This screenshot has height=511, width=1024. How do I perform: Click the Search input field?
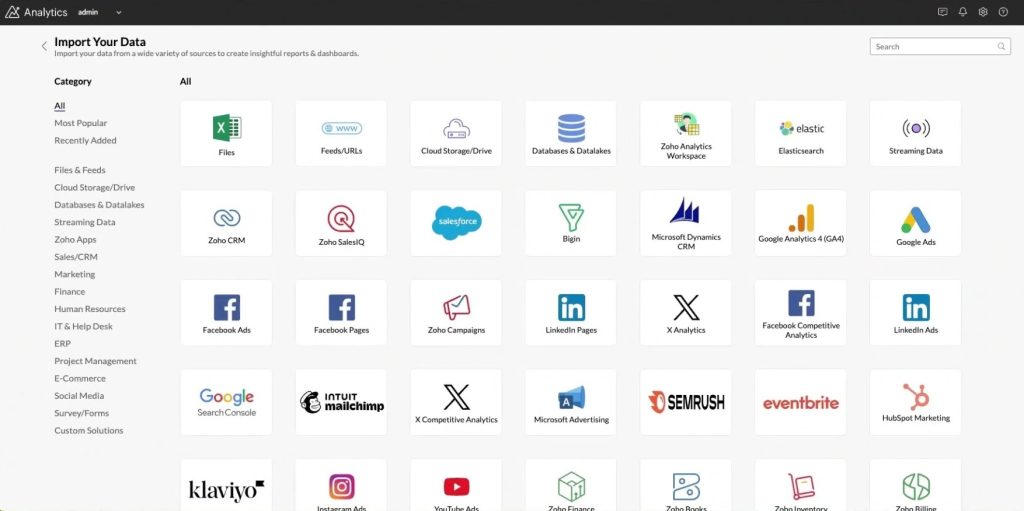(940, 46)
